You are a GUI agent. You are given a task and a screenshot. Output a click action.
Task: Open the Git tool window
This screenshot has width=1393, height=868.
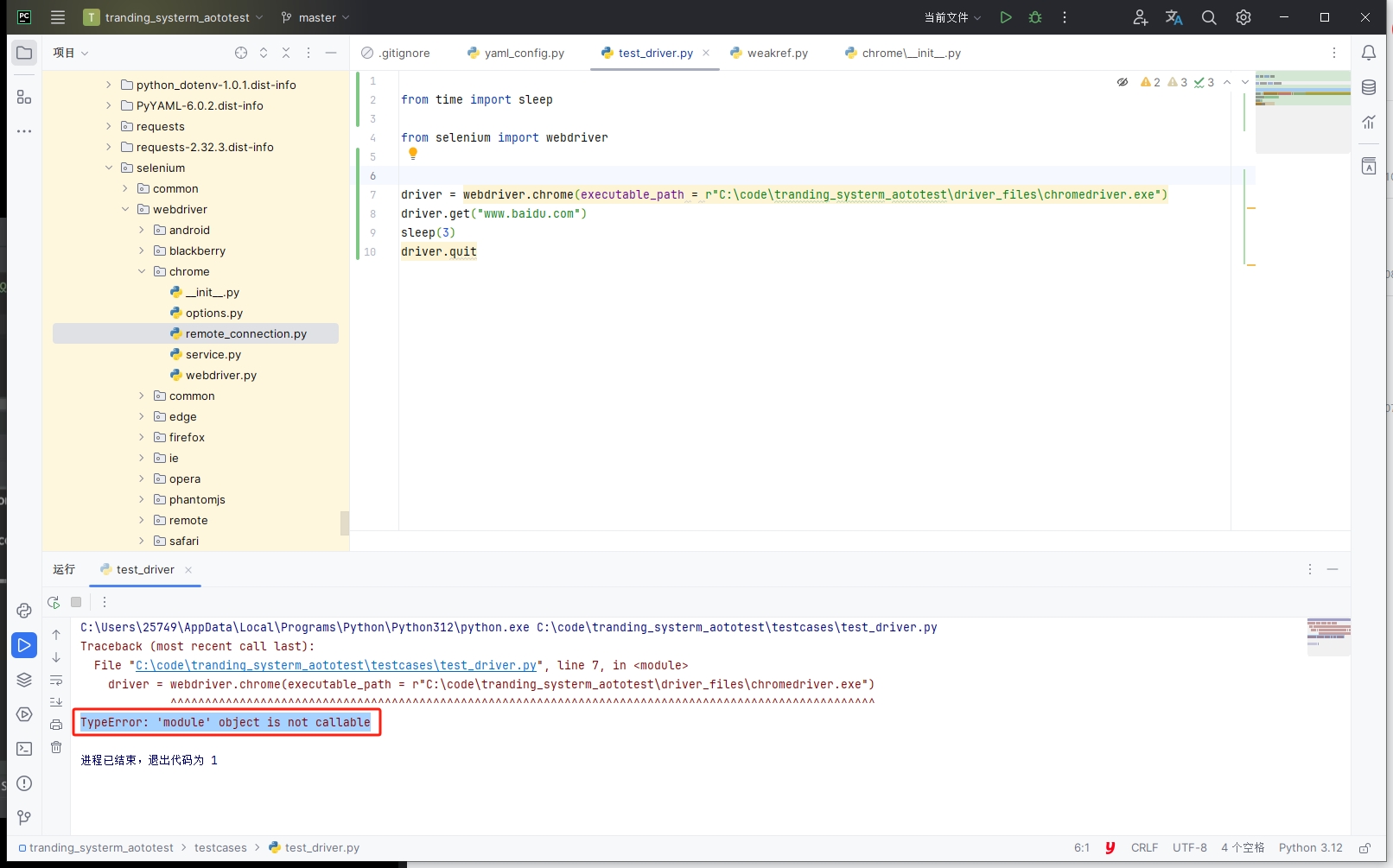click(x=24, y=818)
